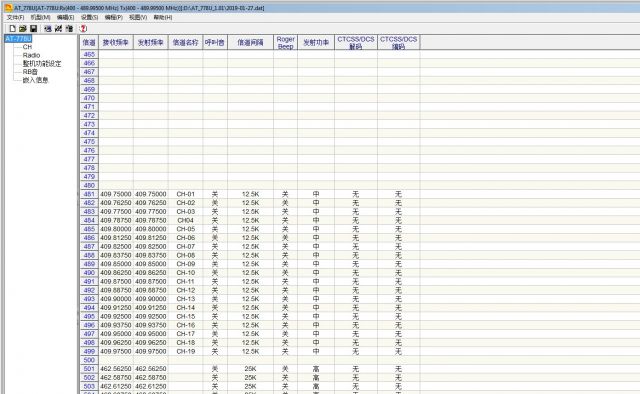640x394 pixels.
Task: Click receive frequency 462.56250 in row 501
Action: click(116, 369)
